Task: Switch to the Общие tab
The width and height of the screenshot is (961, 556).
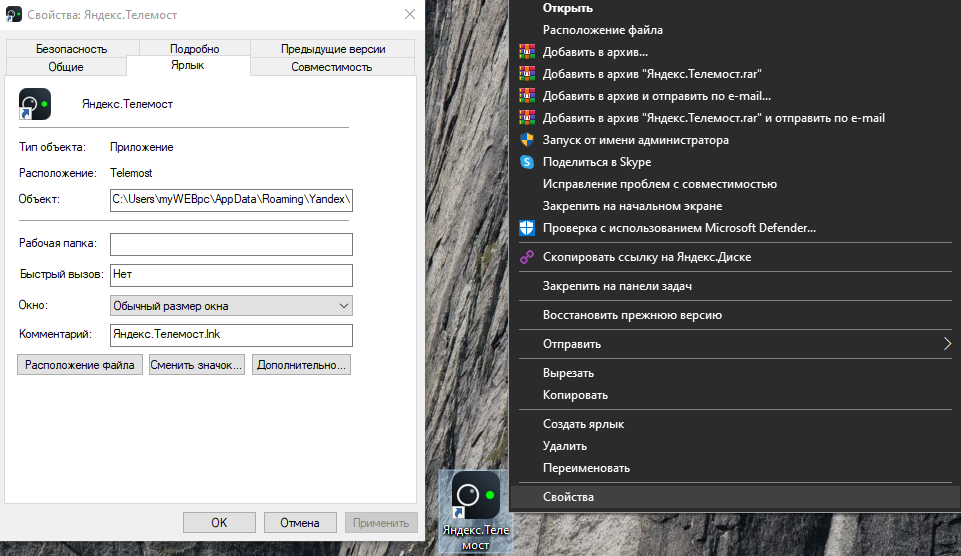Action: tap(66, 67)
